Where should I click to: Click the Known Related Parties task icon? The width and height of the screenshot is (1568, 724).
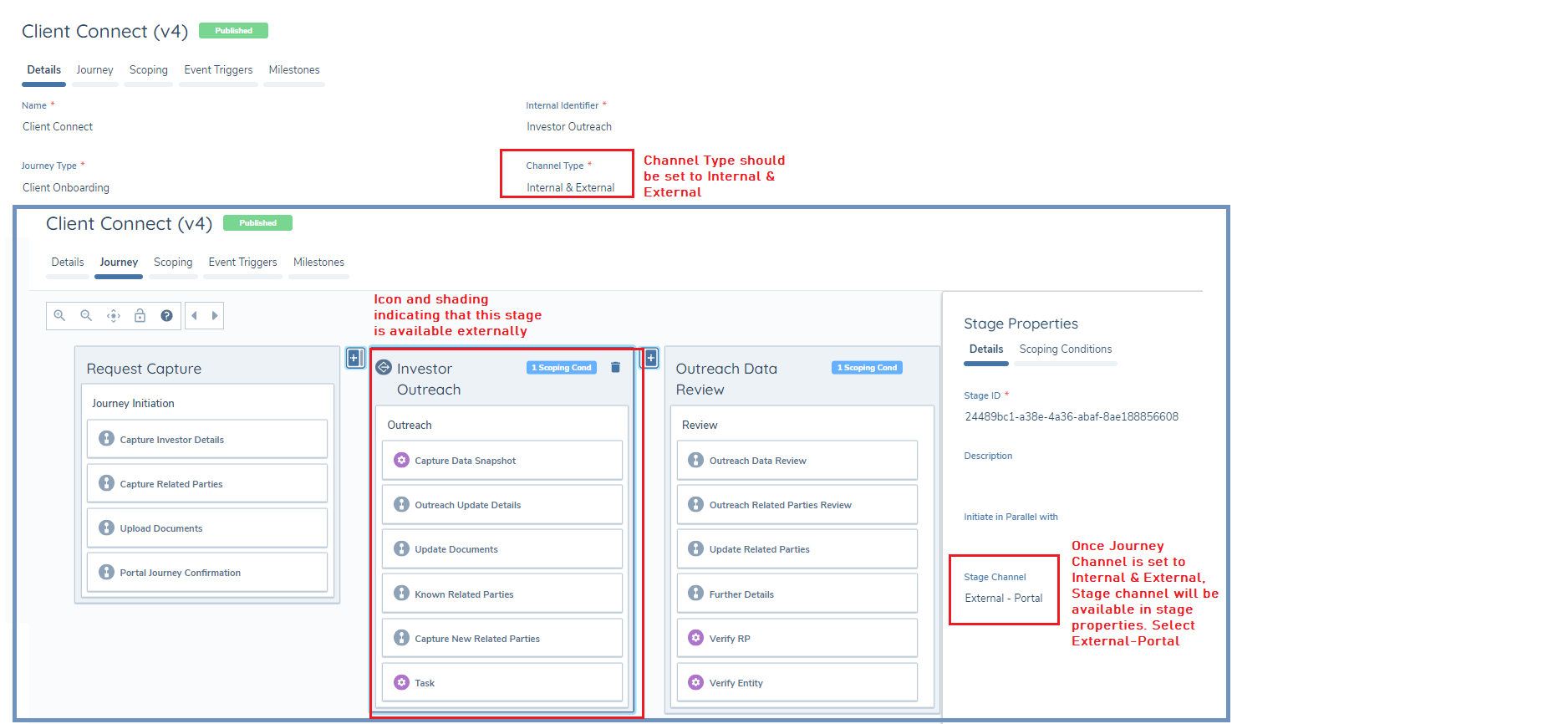click(x=401, y=594)
